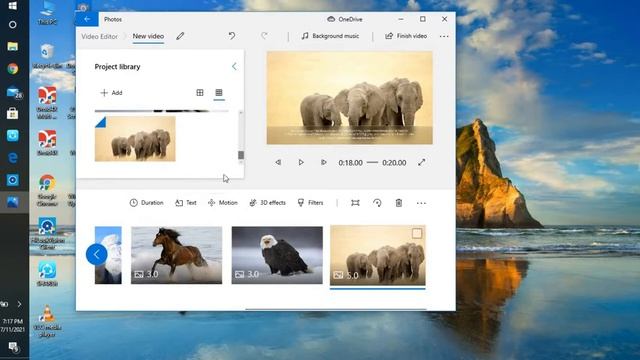Screen dimensions: 640x360
Task: Open Mail app on the taskbar
Action: [x=13, y=92]
